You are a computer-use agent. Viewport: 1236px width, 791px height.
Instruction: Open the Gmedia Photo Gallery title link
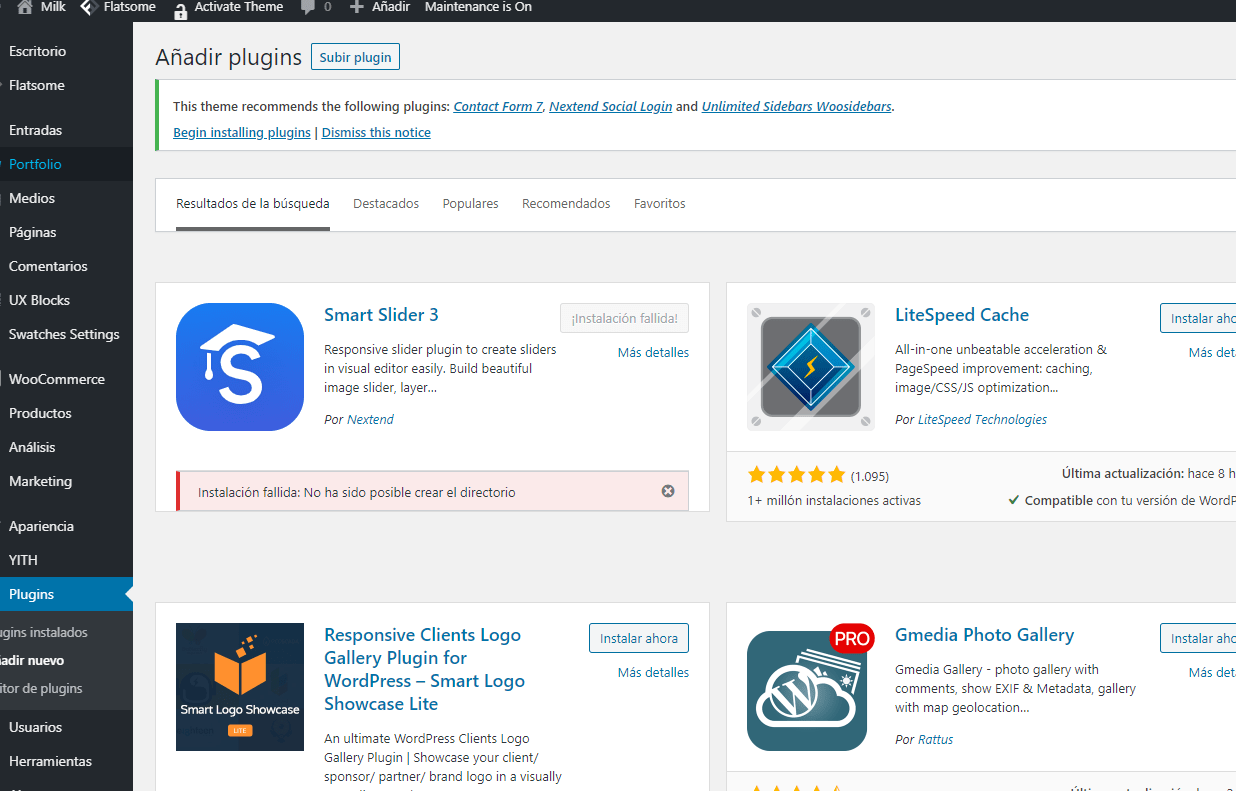tap(984, 634)
